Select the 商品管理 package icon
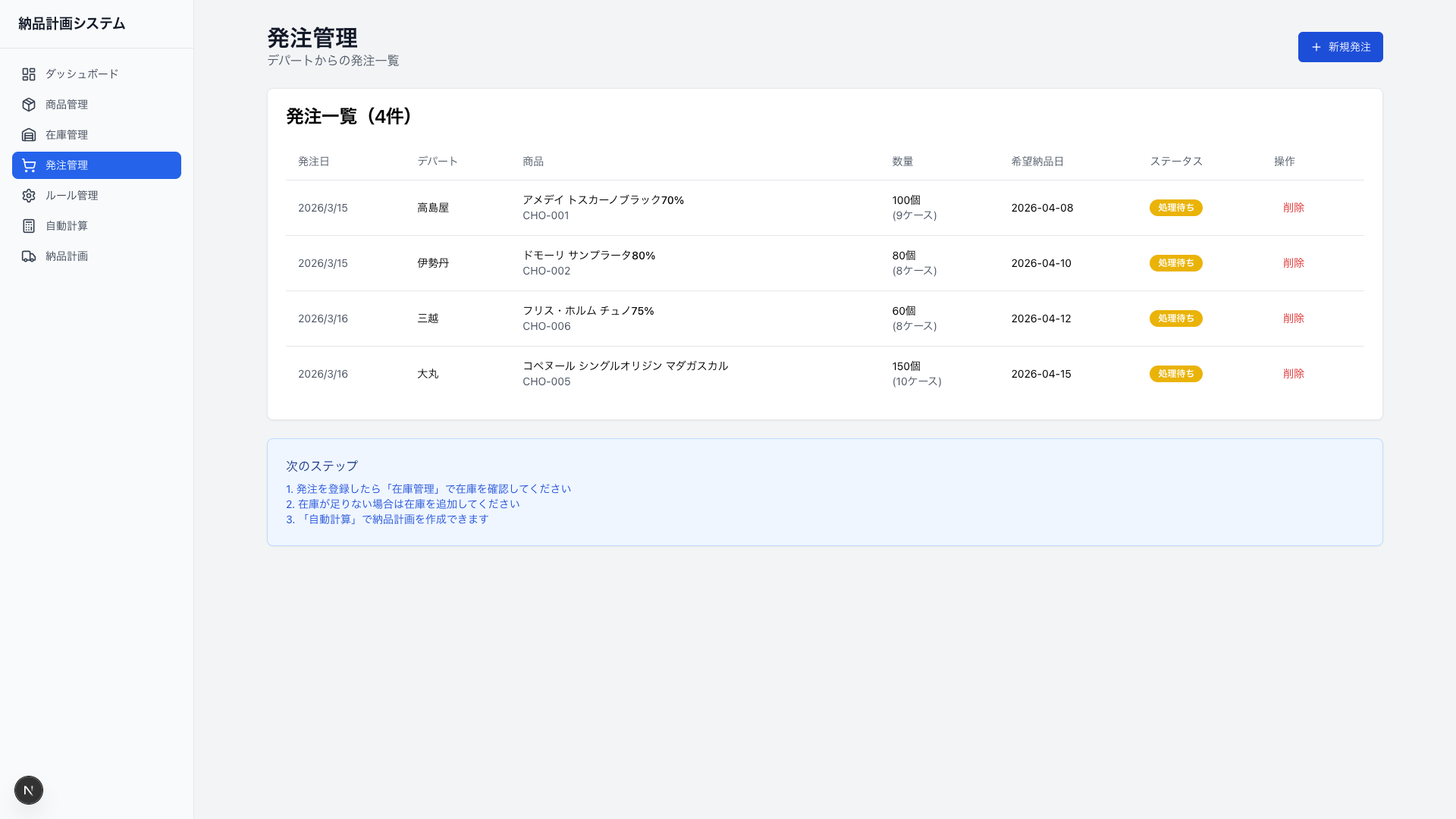Viewport: 1456px width, 819px height. [x=29, y=105]
